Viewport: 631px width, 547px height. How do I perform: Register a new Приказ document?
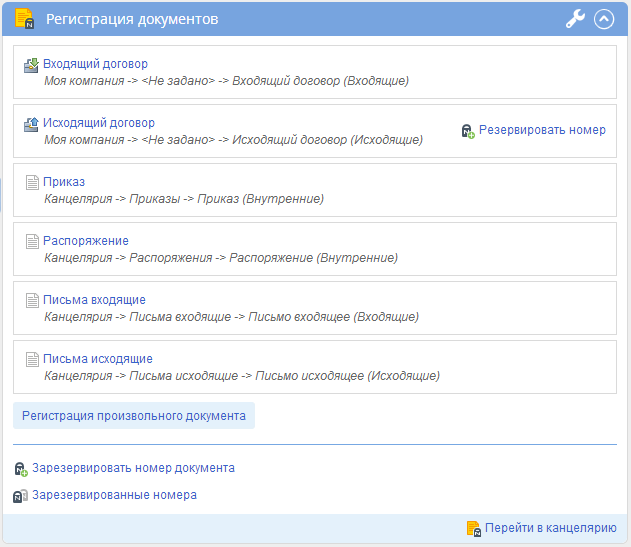coord(64,182)
